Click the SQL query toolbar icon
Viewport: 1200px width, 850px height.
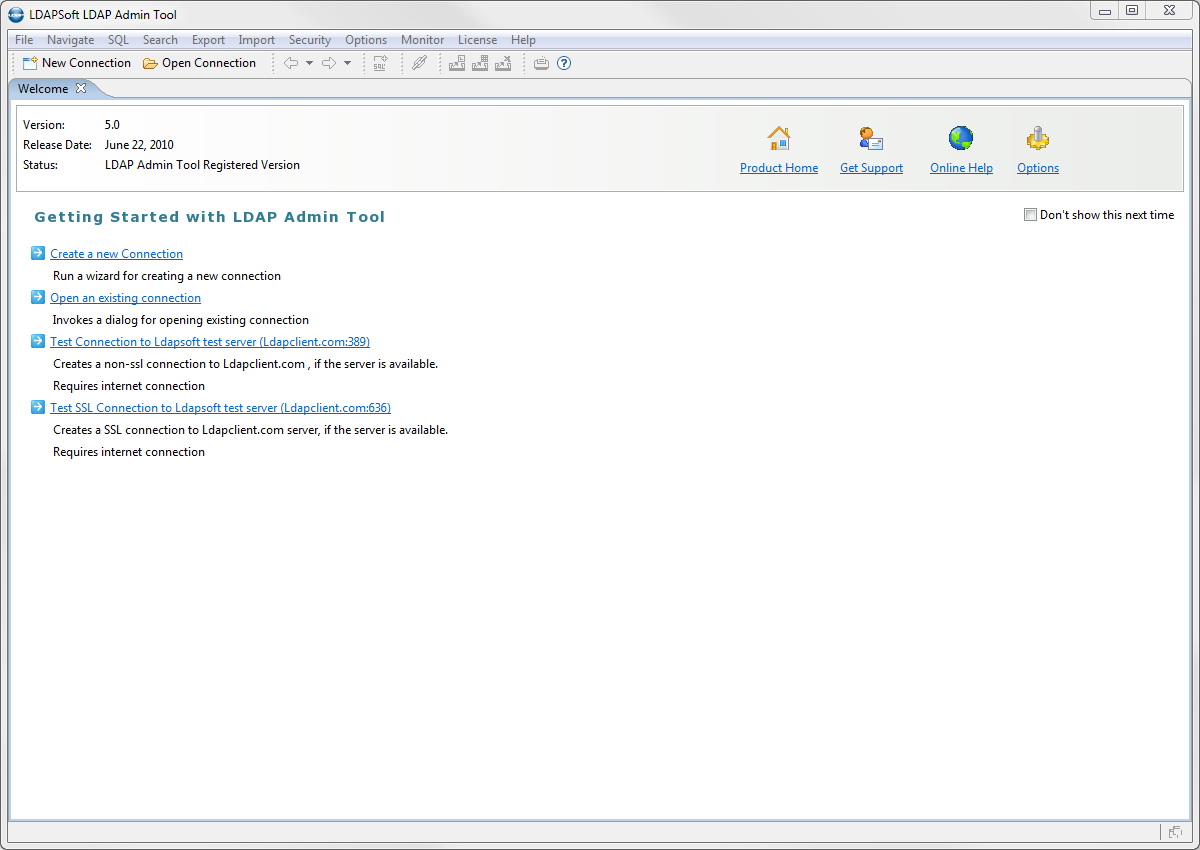tap(380, 63)
